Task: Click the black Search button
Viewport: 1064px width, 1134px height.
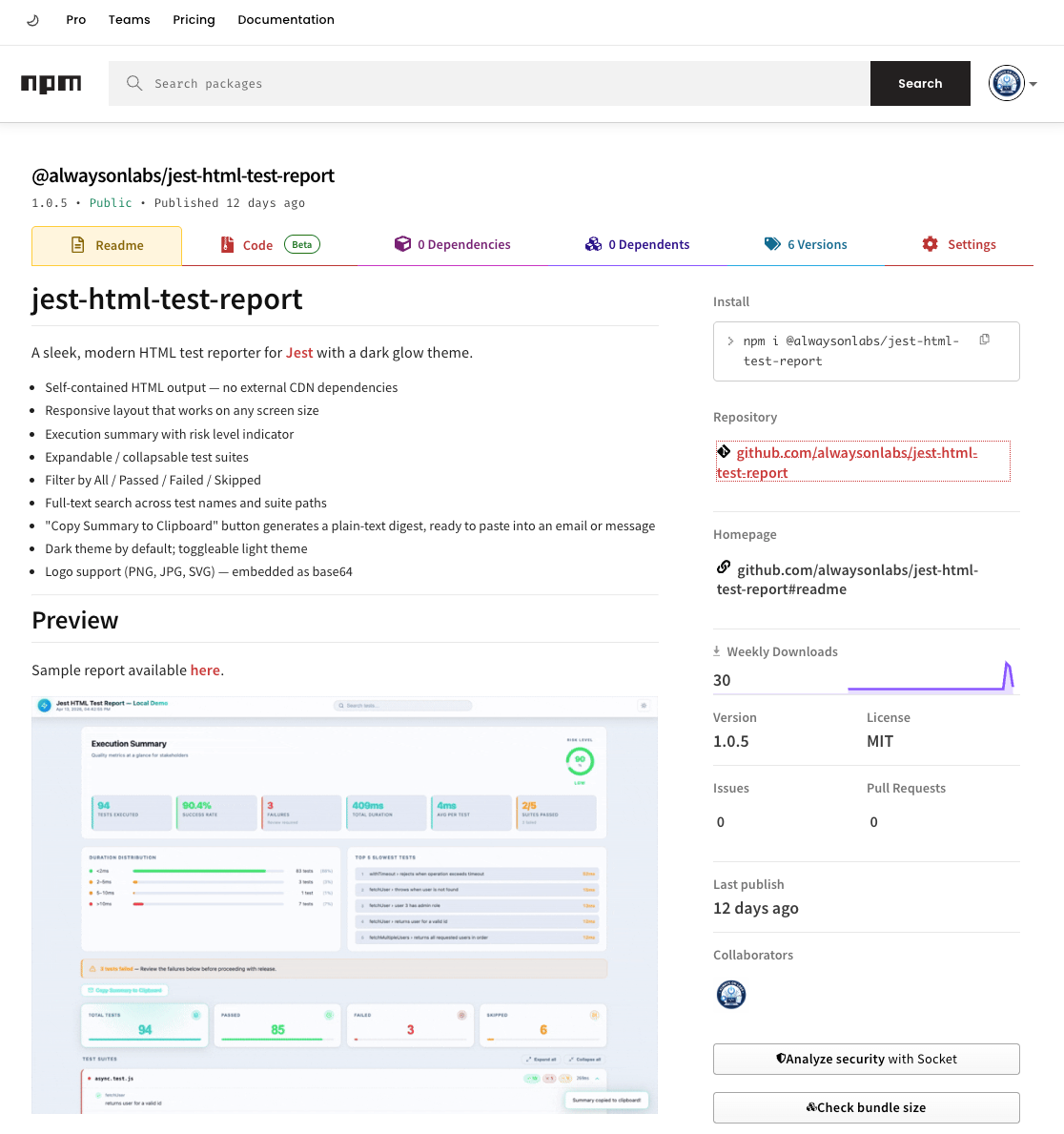Action: point(920,83)
